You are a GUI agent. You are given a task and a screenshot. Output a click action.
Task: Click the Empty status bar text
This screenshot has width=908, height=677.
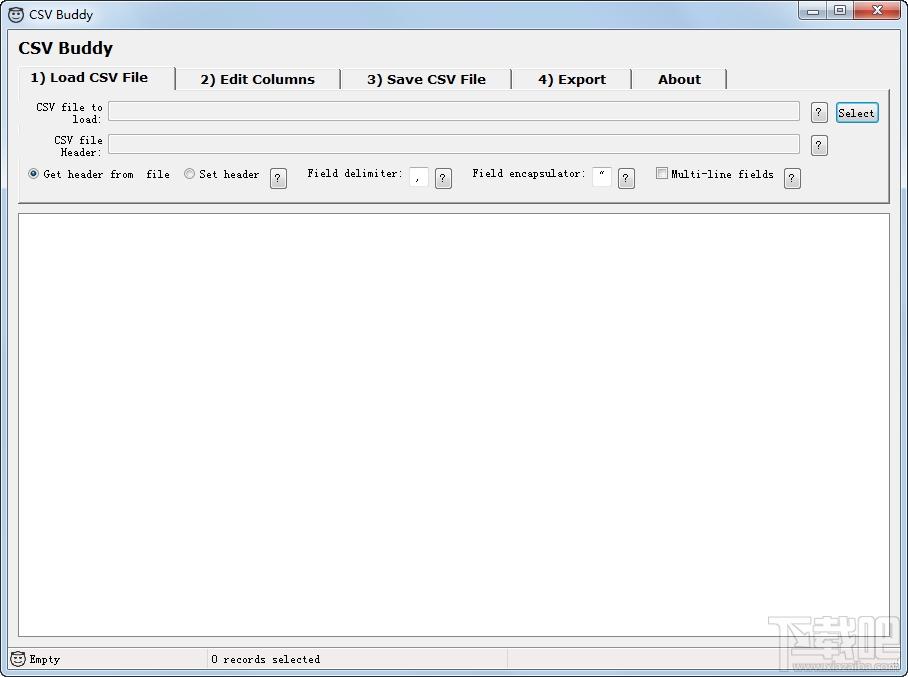point(45,659)
